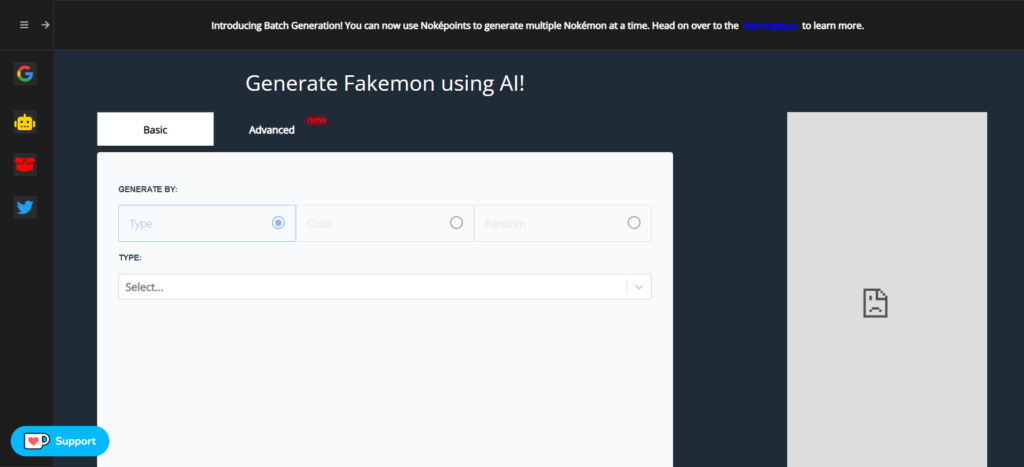1024x467 pixels.
Task: Click the Google icon in sidebar
Action: (25, 73)
